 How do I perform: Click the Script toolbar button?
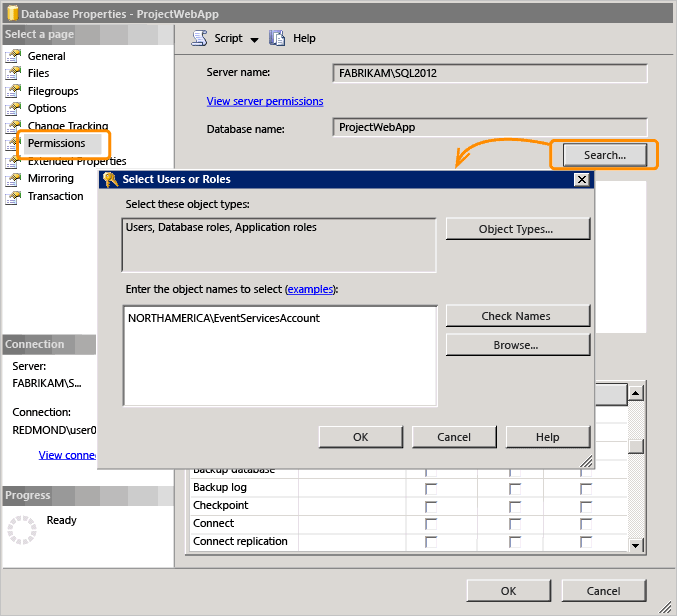pyautogui.click(x=228, y=38)
